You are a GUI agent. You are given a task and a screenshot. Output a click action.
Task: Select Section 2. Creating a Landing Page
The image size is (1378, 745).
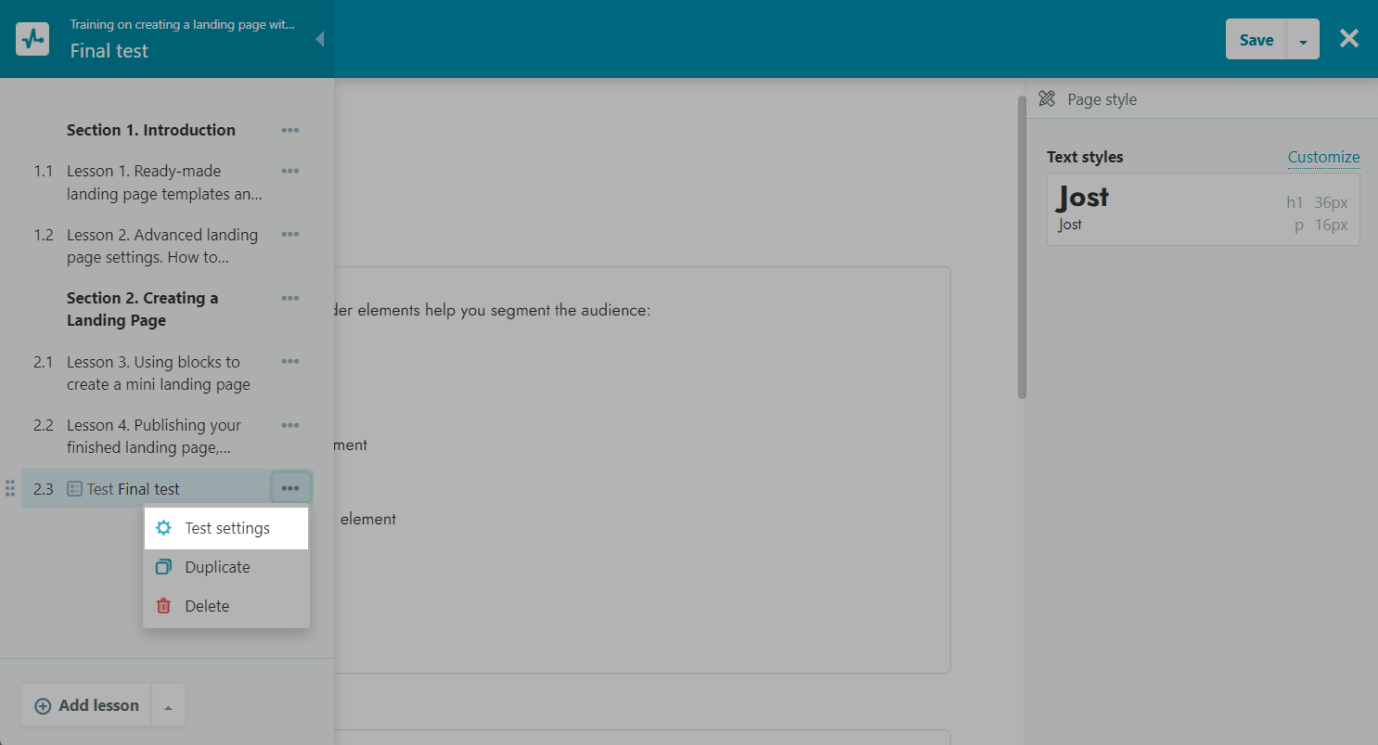pyautogui.click(x=143, y=309)
